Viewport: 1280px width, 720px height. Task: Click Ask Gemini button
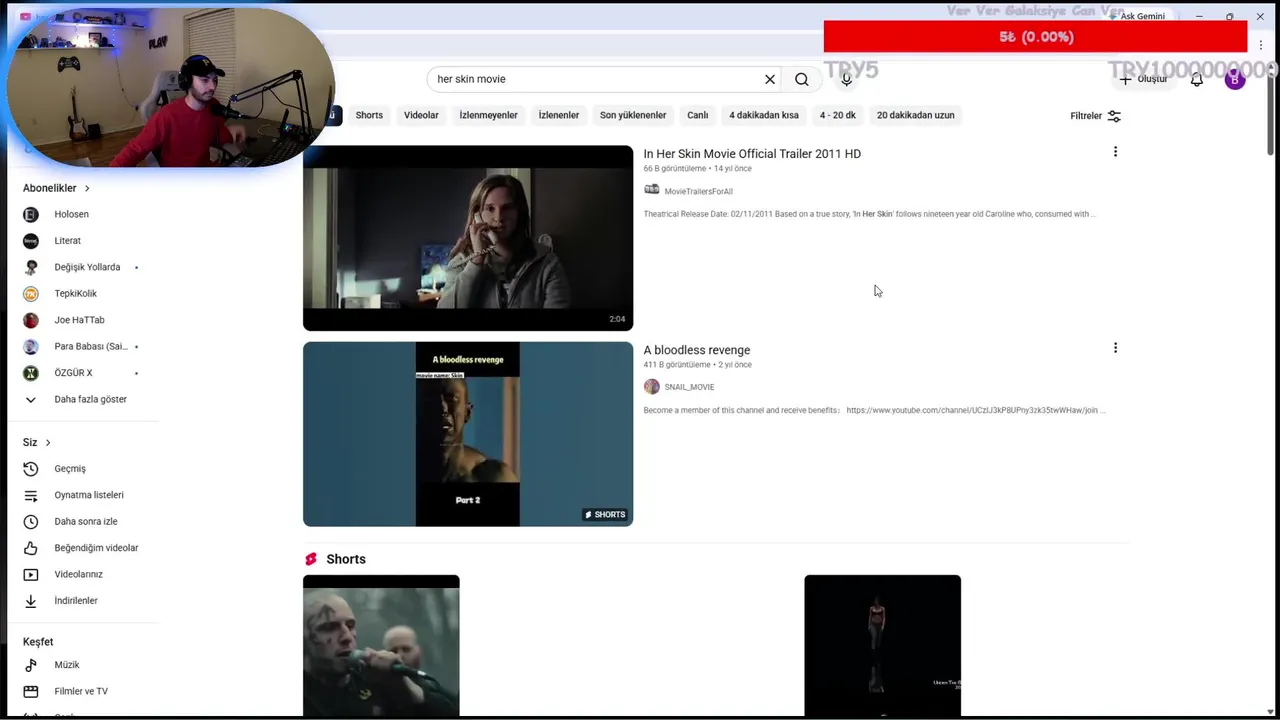1136,16
